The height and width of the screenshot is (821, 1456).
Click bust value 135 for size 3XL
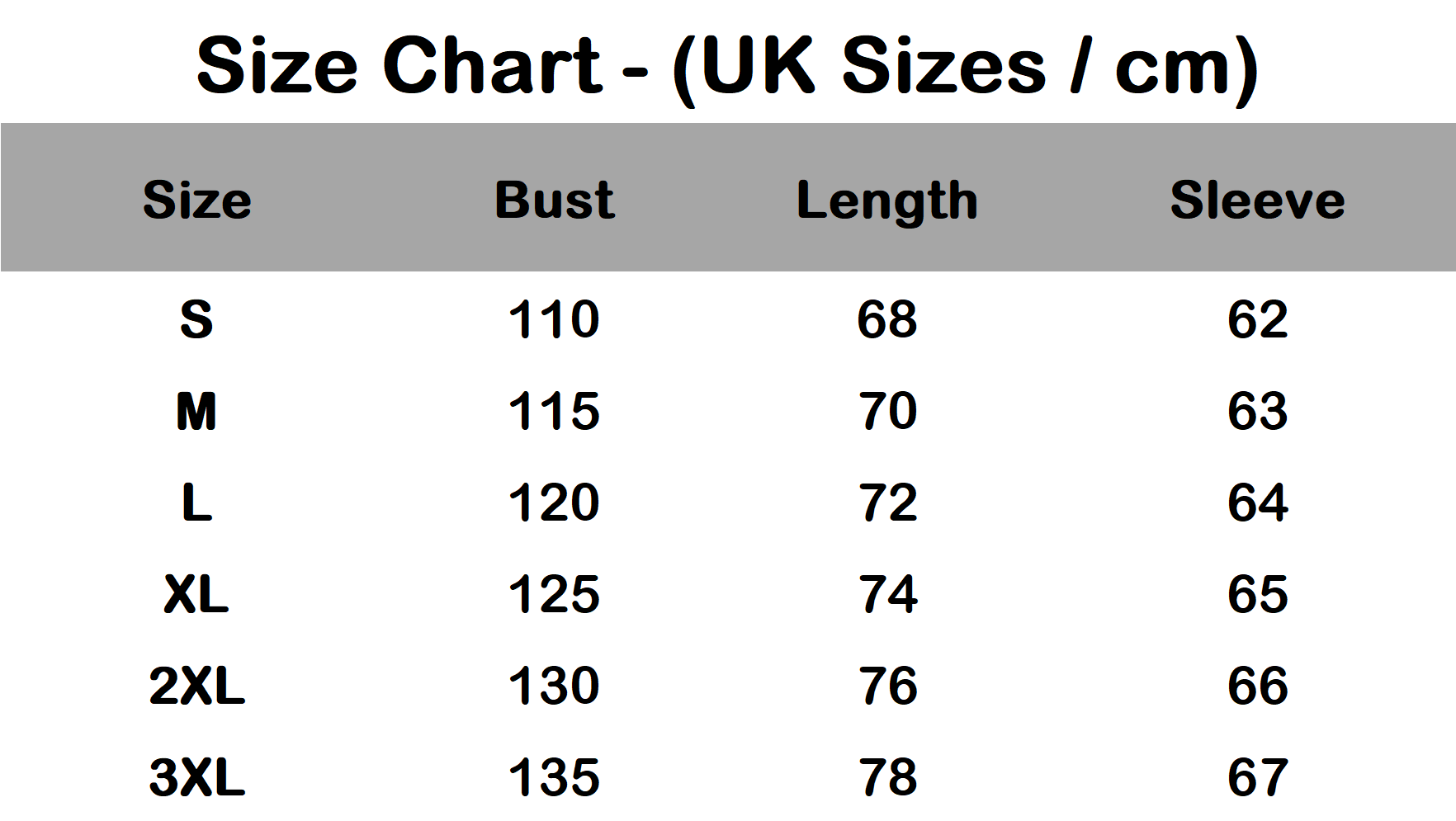[x=554, y=777]
